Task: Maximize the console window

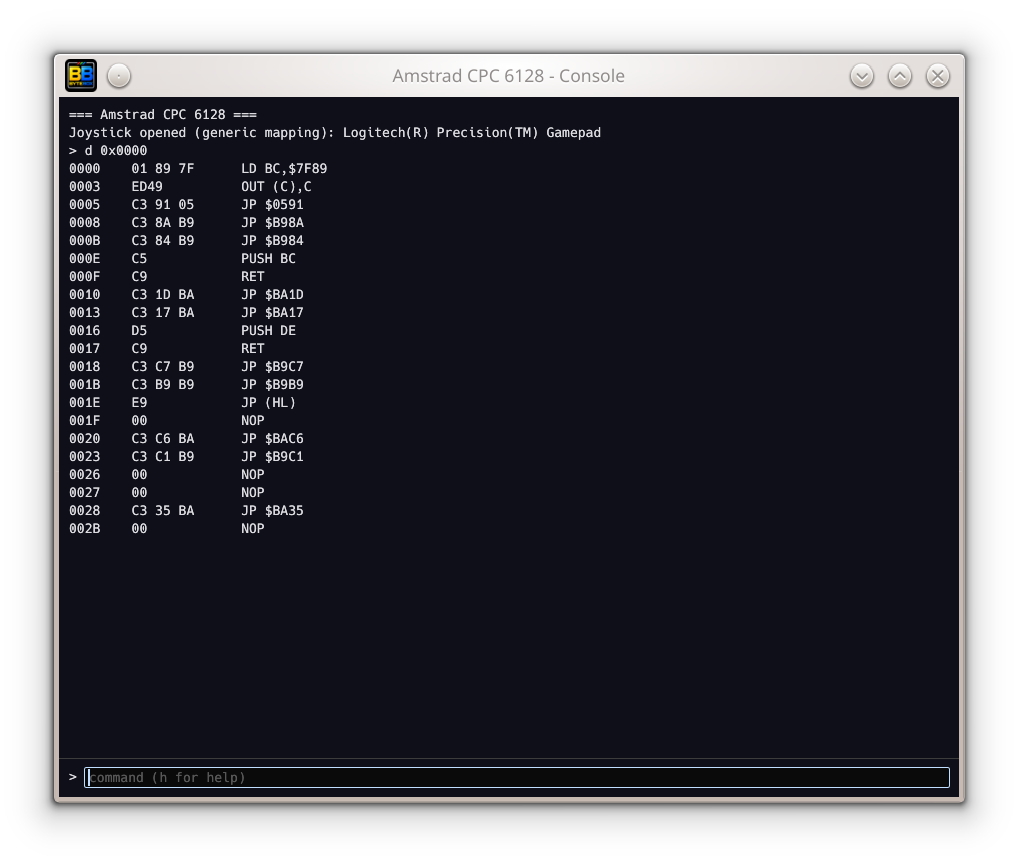Action: point(900,76)
